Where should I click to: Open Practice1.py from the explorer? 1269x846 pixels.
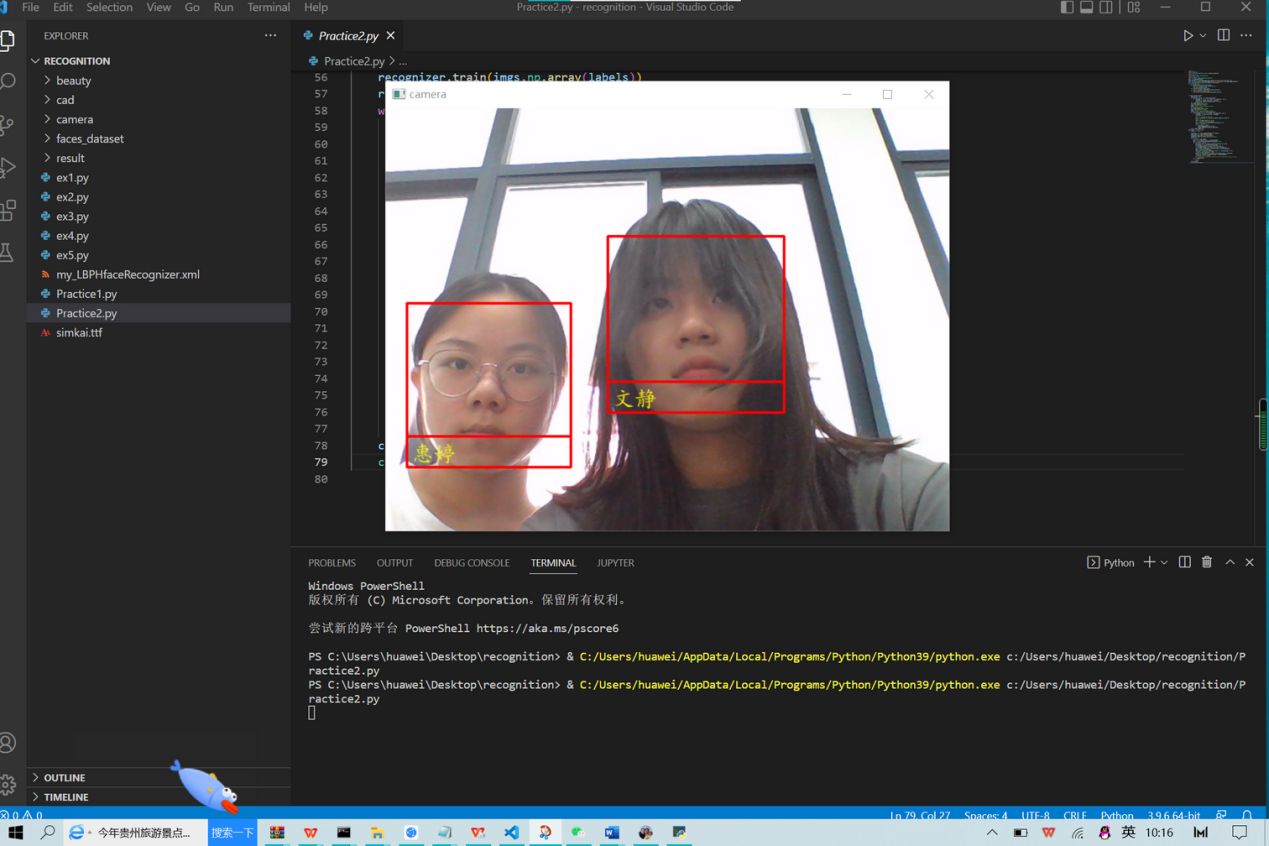coord(86,294)
